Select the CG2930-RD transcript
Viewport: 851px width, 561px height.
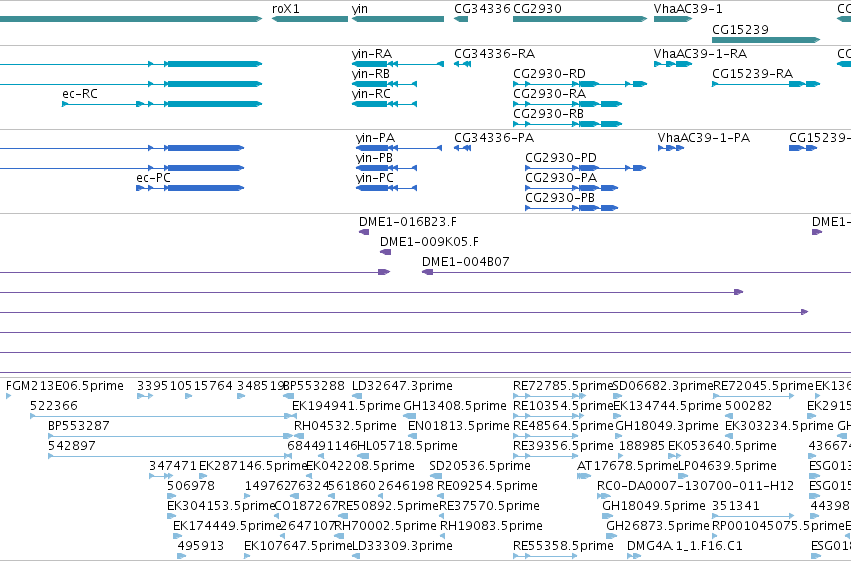580,84
